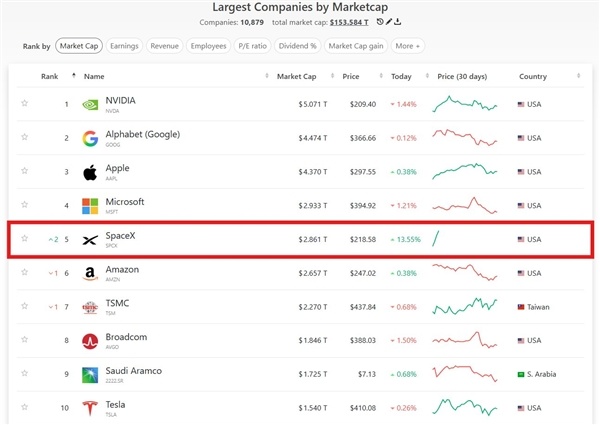Click the Price (30 days) column header
The height and width of the screenshot is (425, 600).
(462, 77)
